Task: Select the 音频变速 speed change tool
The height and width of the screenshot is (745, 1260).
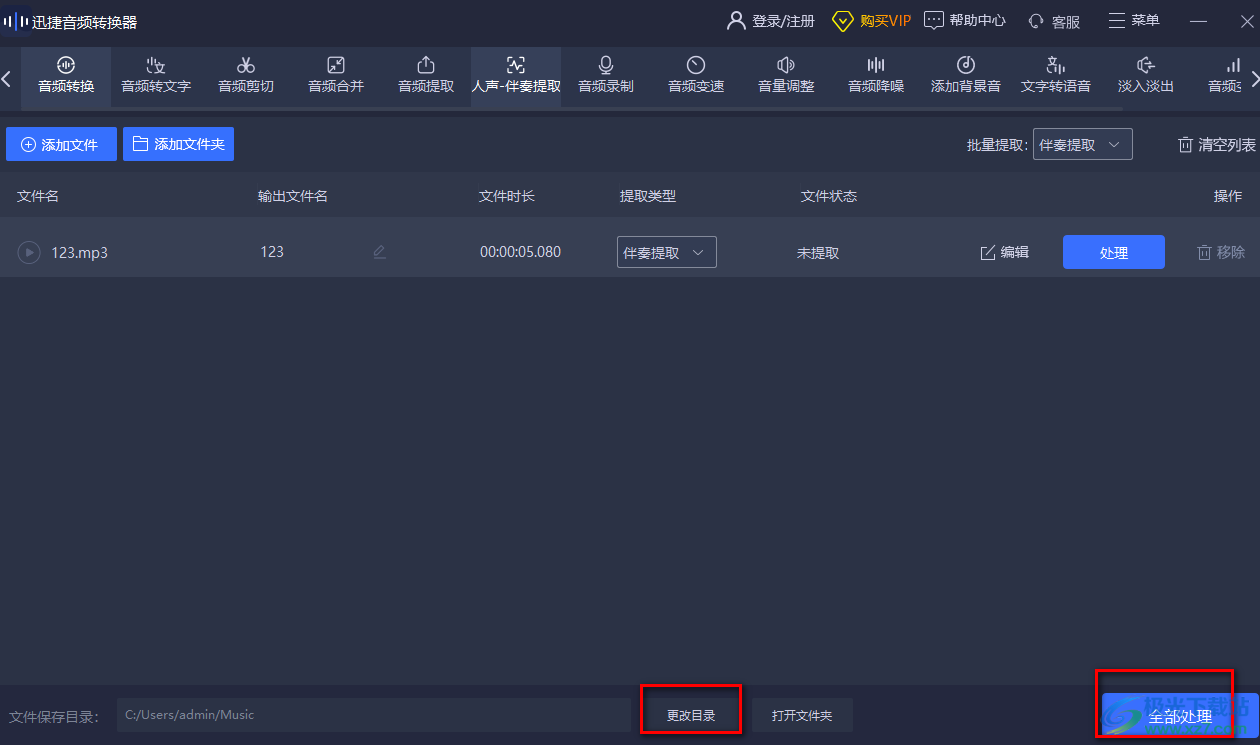Action: point(696,76)
